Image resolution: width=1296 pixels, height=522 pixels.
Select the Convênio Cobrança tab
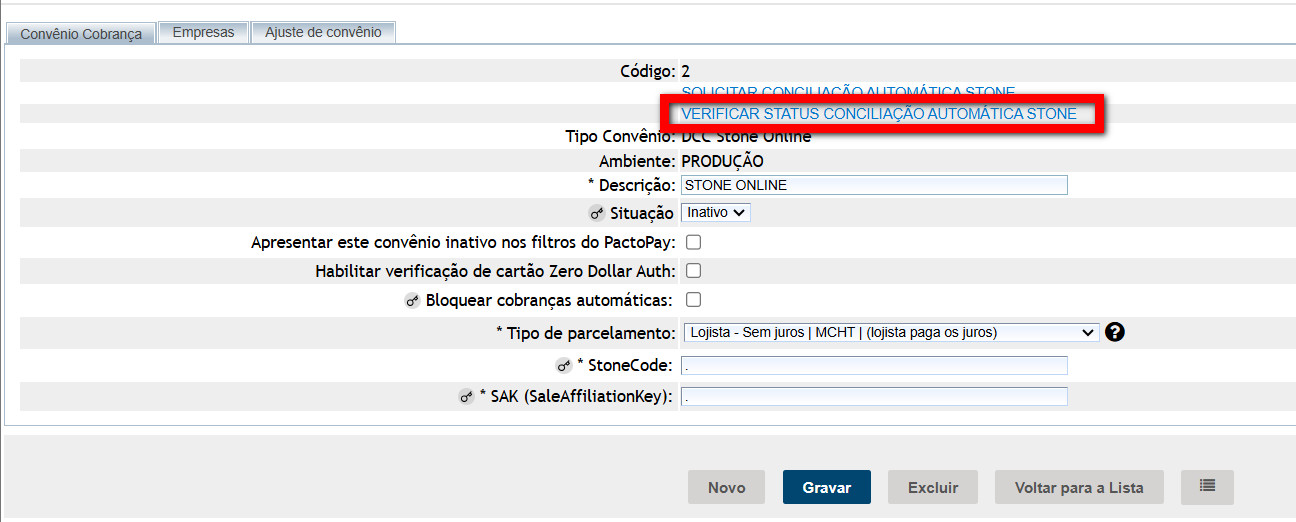pos(81,34)
